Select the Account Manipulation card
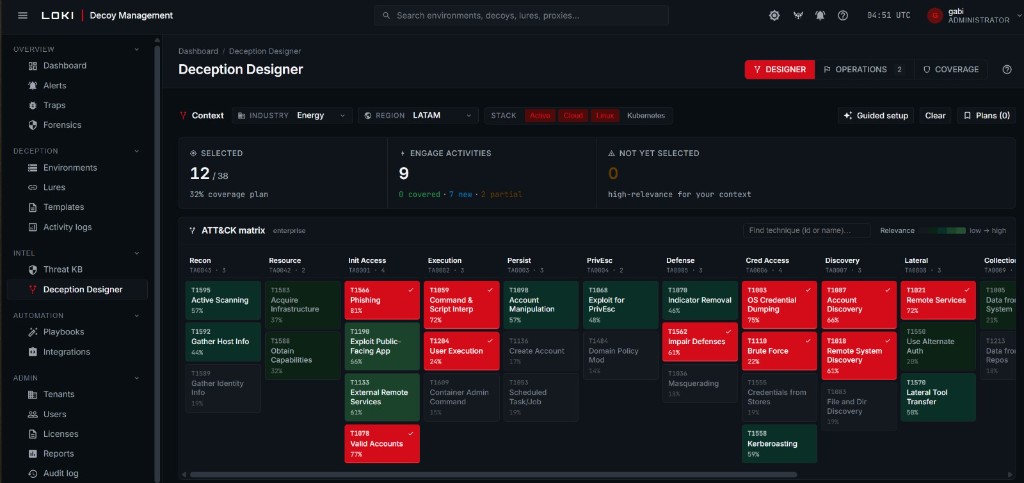1024x483 pixels. [x=541, y=305]
